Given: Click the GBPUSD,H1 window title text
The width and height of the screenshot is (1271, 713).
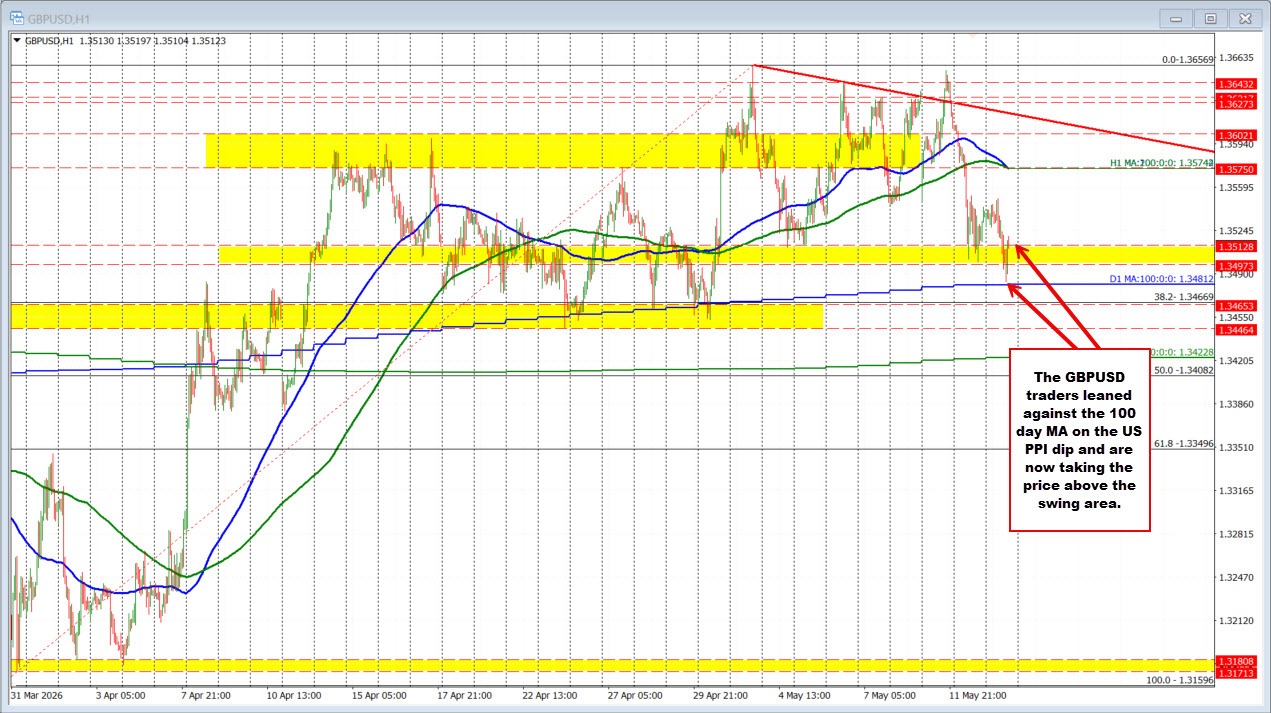Looking at the screenshot, I should point(58,18).
